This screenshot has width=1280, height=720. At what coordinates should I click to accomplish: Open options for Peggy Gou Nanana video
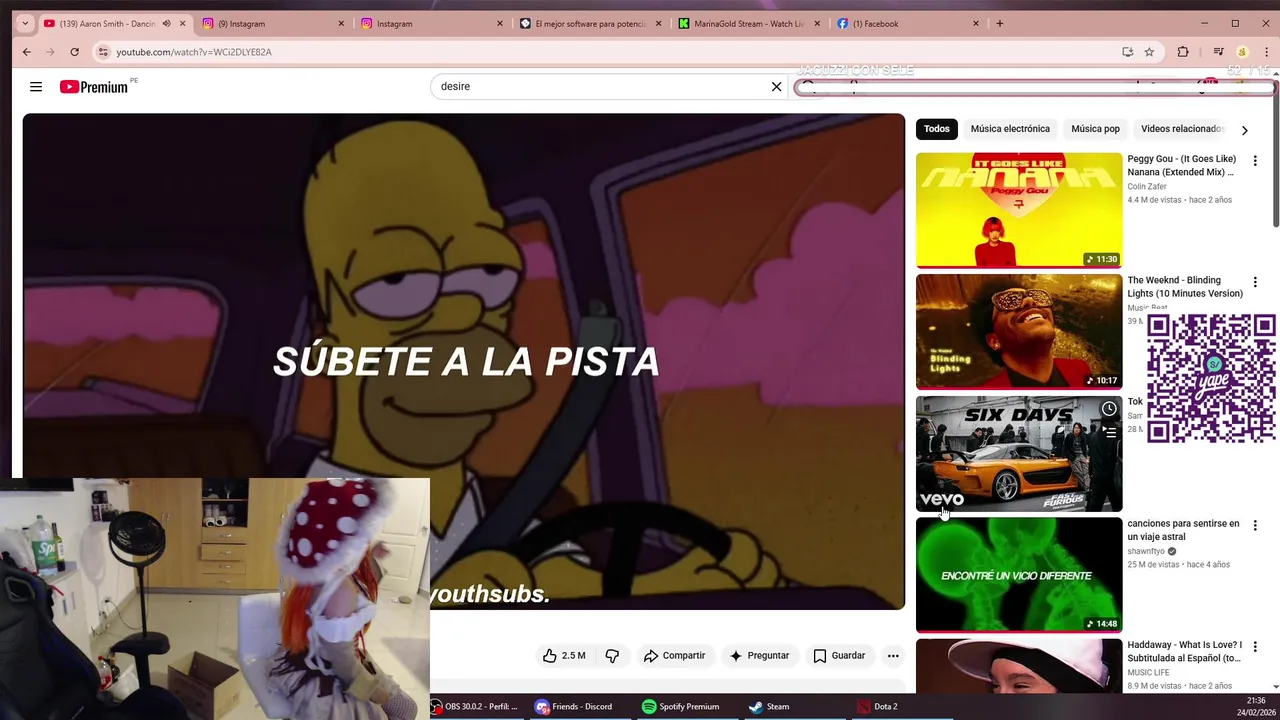[x=1255, y=160]
